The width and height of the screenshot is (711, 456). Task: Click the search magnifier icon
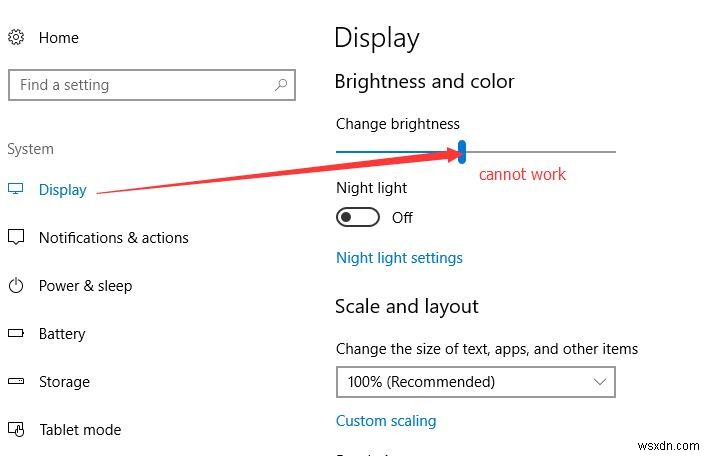coord(280,85)
